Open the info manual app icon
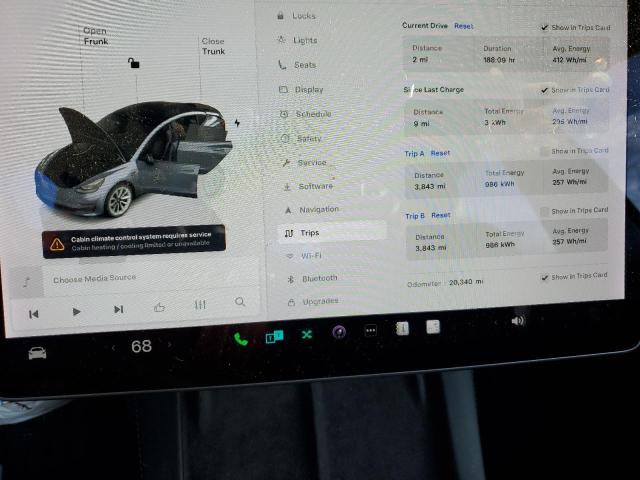 402,329
